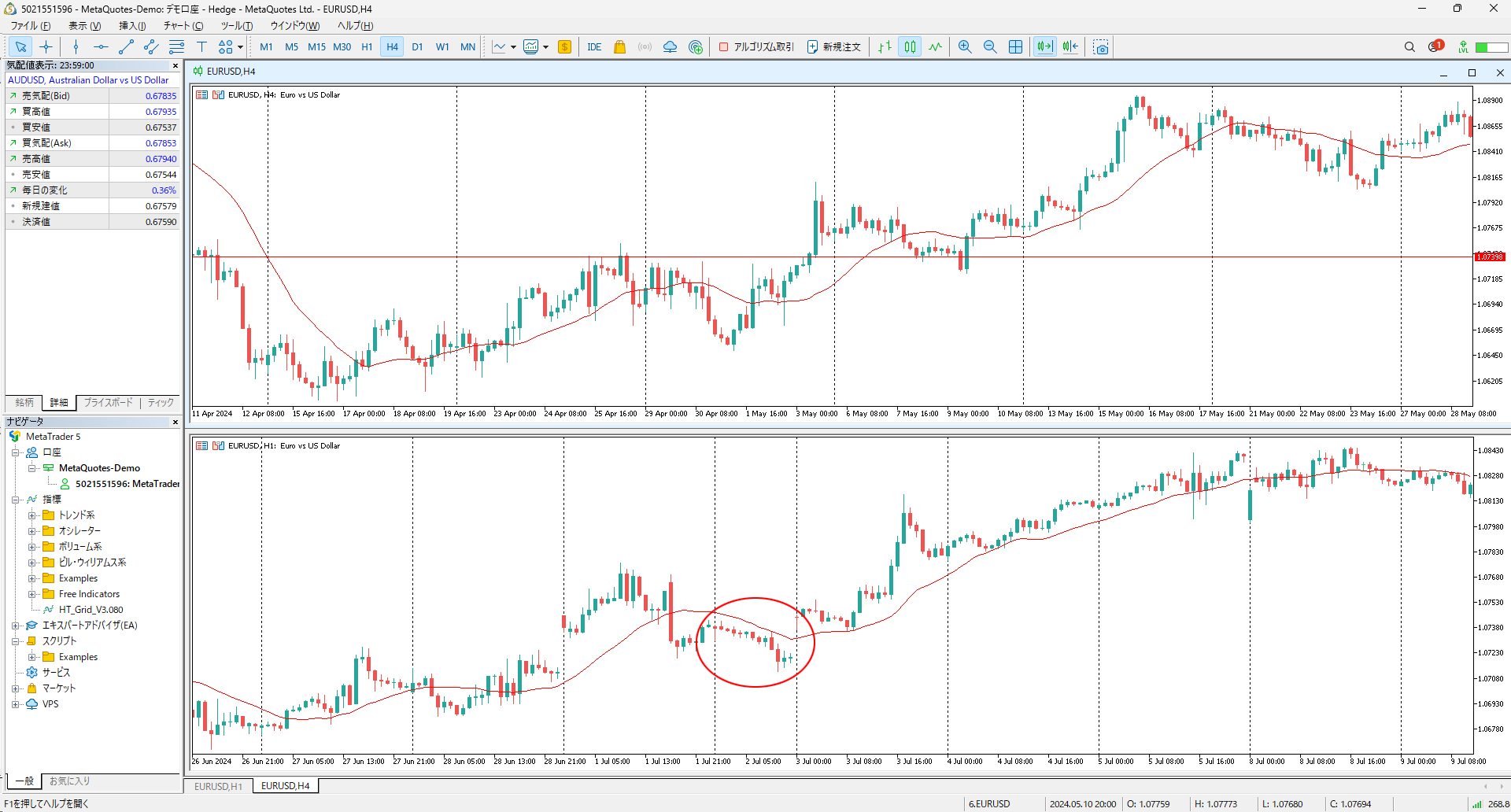
Task: Switch chart to candlestick display mode
Action: pos(910,47)
